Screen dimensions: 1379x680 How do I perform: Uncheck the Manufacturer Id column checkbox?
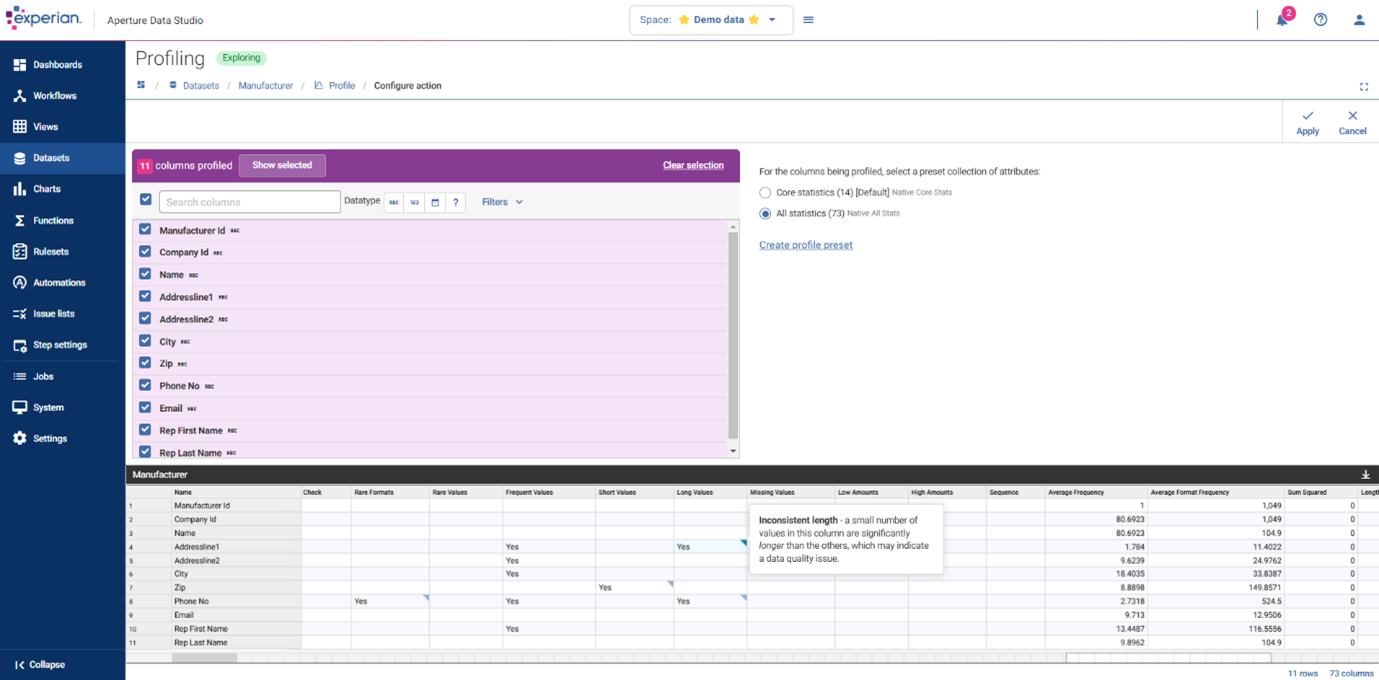(145, 230)
